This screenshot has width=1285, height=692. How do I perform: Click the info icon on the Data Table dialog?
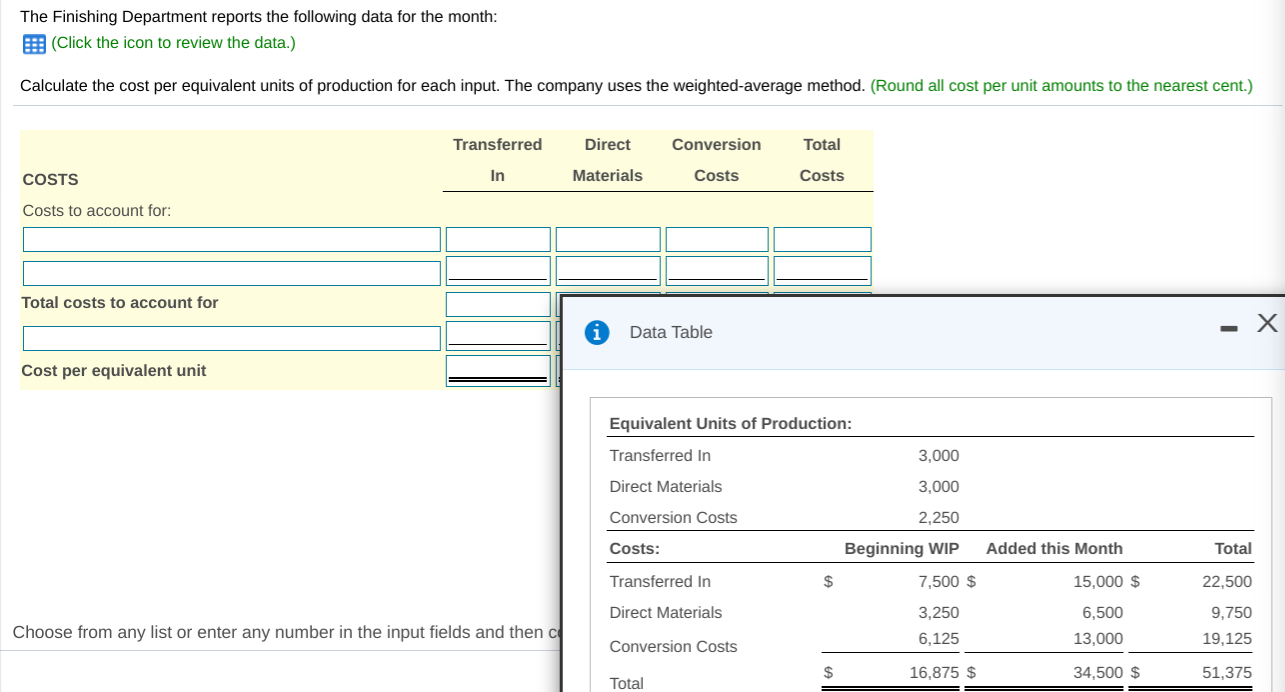[597, 332]
